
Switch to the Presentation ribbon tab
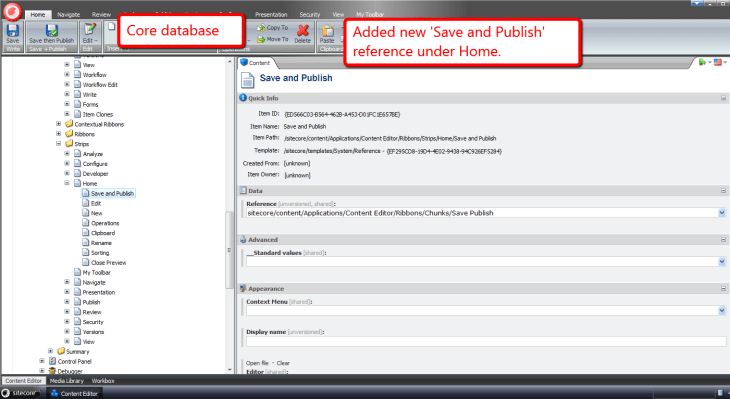point(271,14)
